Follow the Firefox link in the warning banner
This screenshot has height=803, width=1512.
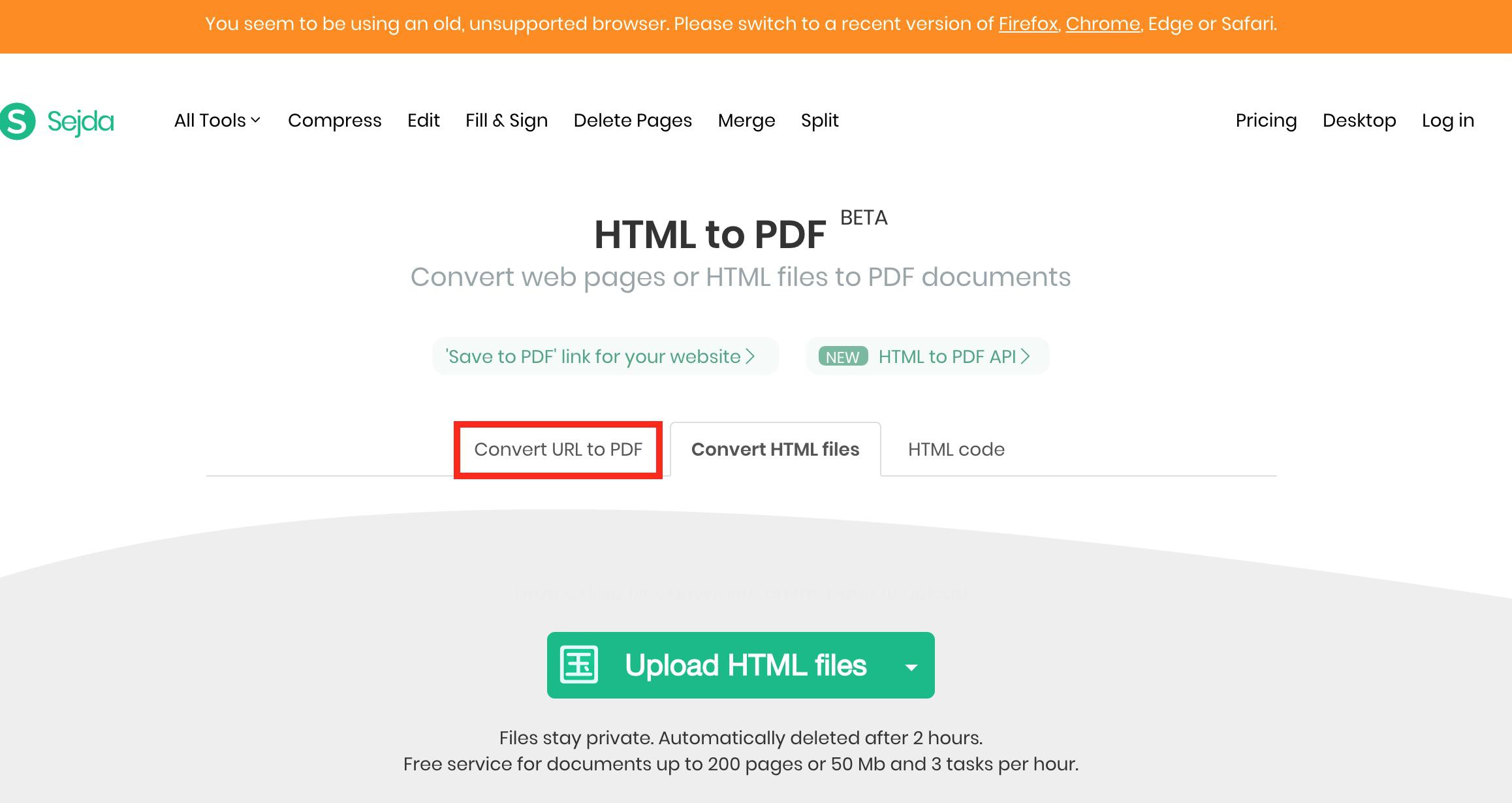pyautogui.click(x=1028, y=24)
